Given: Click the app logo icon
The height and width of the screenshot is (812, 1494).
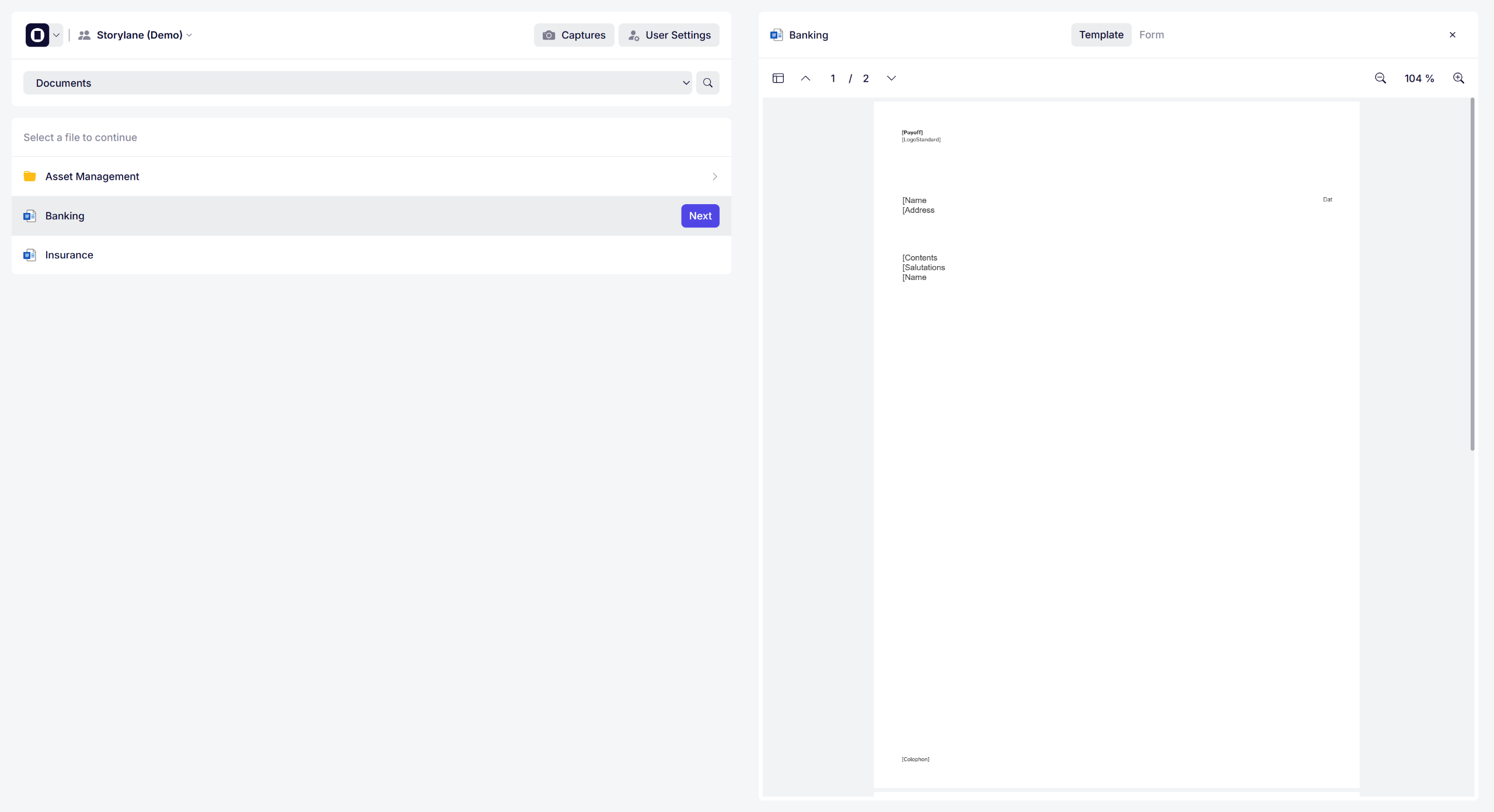Looking at the screenshot, I should pos(37,35).
